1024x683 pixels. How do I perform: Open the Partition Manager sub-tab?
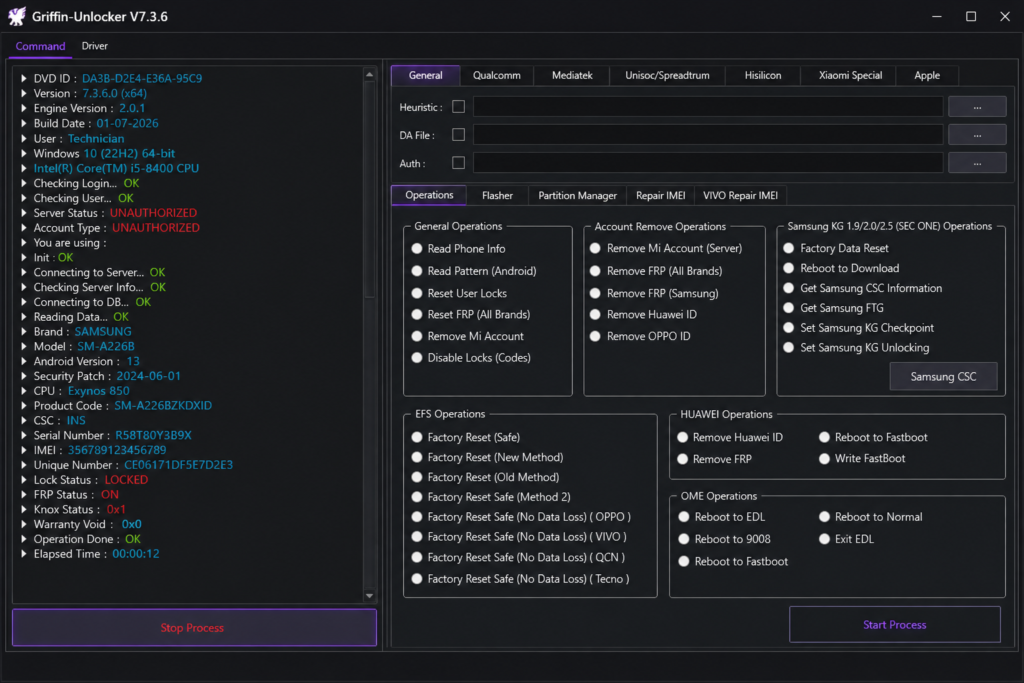tap(577, 195)
